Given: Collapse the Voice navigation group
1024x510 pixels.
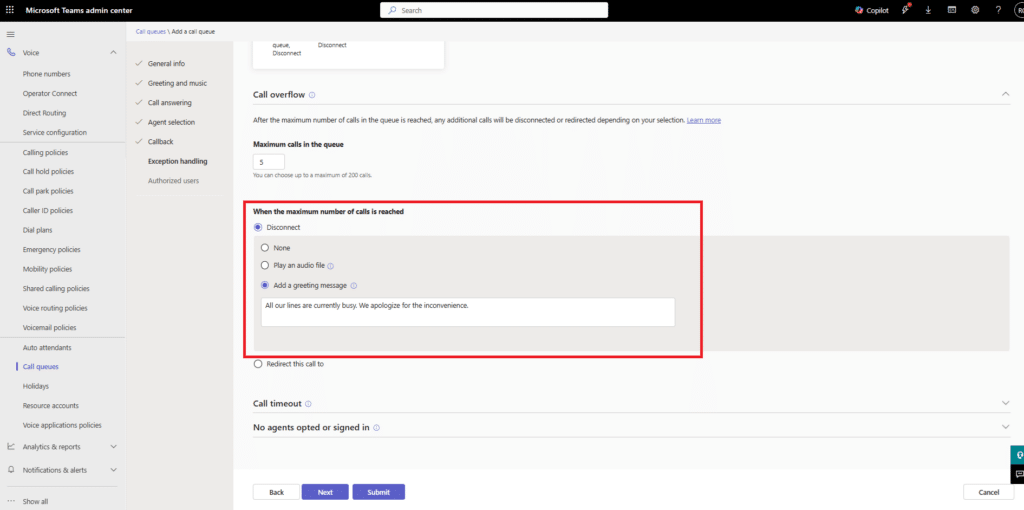Looking at the screenshot, I should coord(113,53).
